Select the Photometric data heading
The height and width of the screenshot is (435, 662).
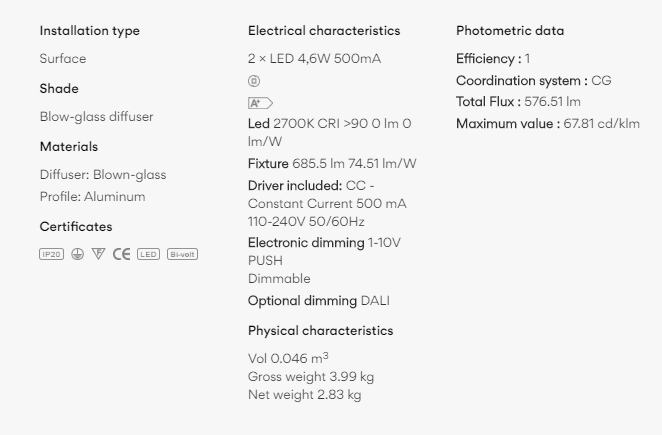510,31
